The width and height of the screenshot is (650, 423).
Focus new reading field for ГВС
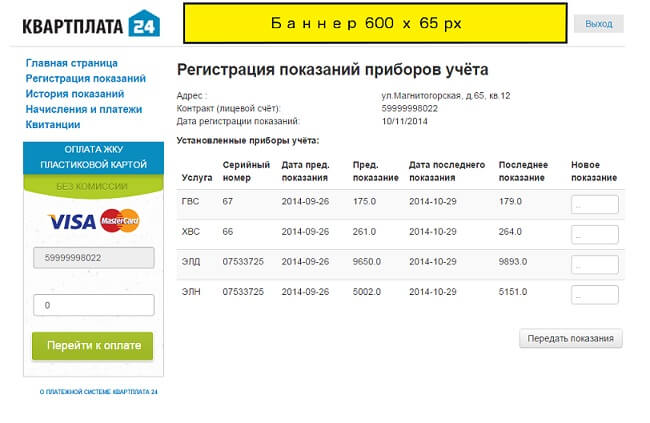[x=594, y=204]
